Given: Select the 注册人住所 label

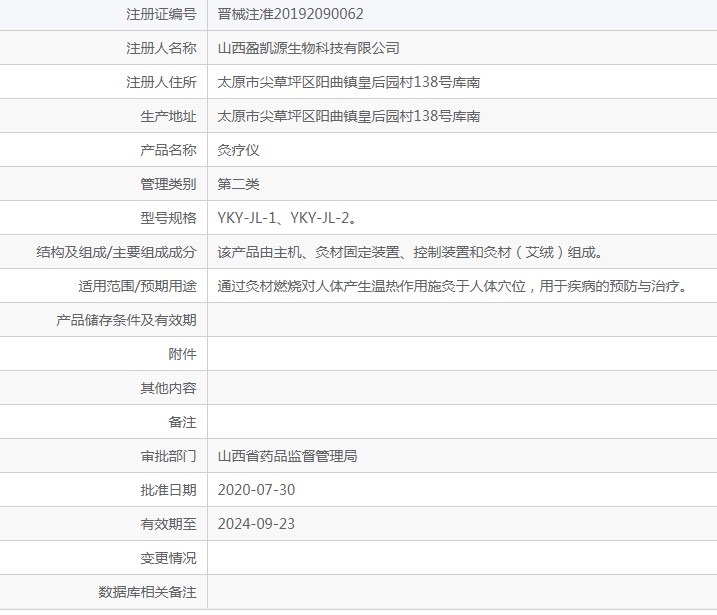Looking at the screenshot, I should tap(161, 82).
